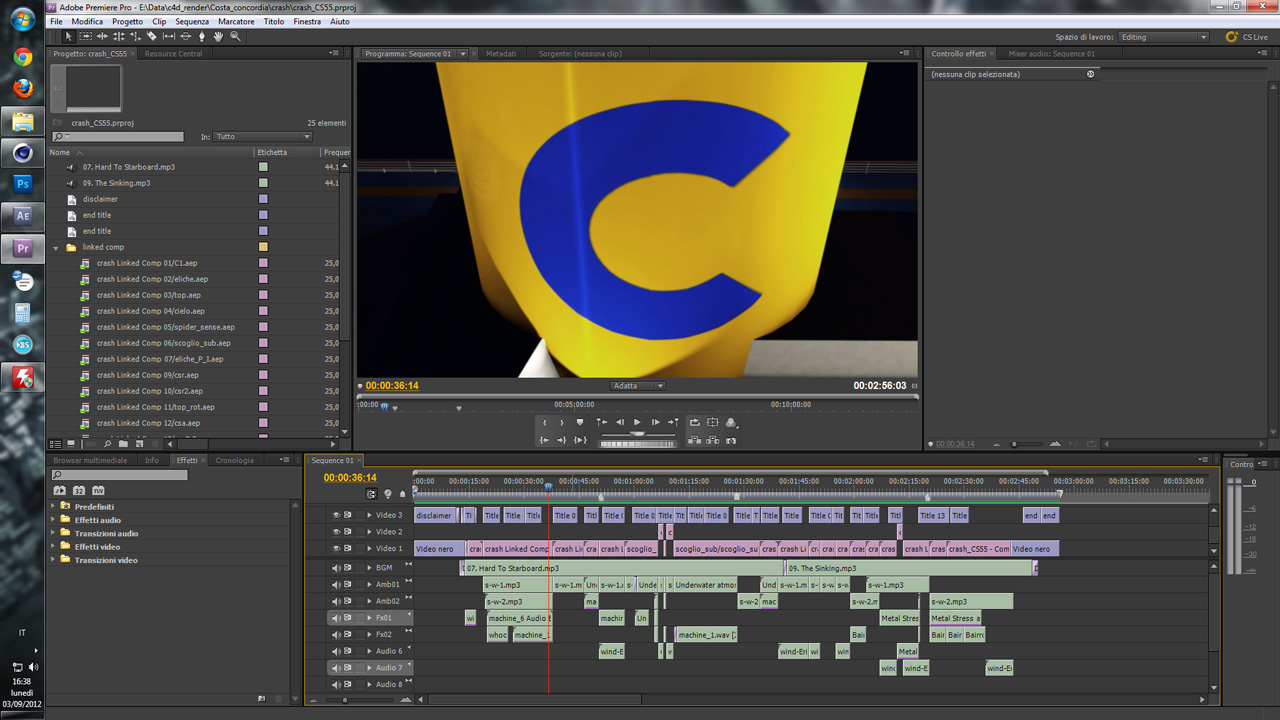Open the Marcatore menu
The height and width of the screenshot is (720, 1280).
236,21
